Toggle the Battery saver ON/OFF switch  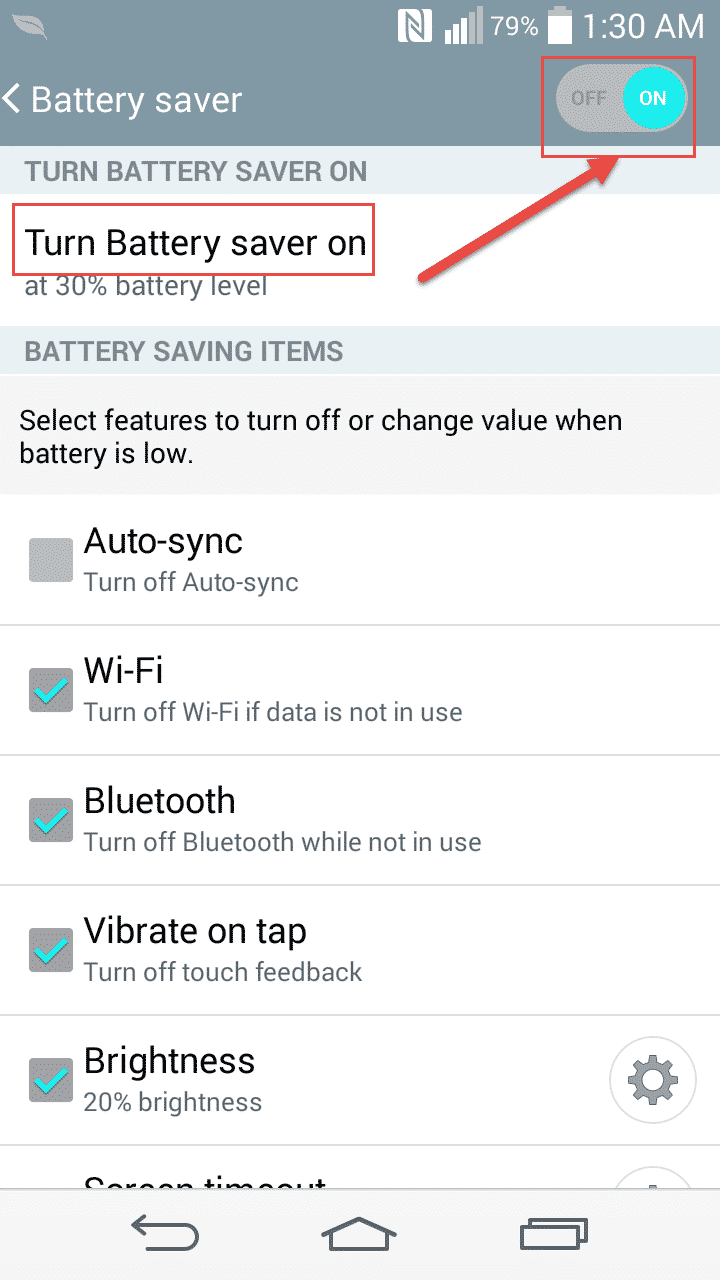[x=620, y=99]
